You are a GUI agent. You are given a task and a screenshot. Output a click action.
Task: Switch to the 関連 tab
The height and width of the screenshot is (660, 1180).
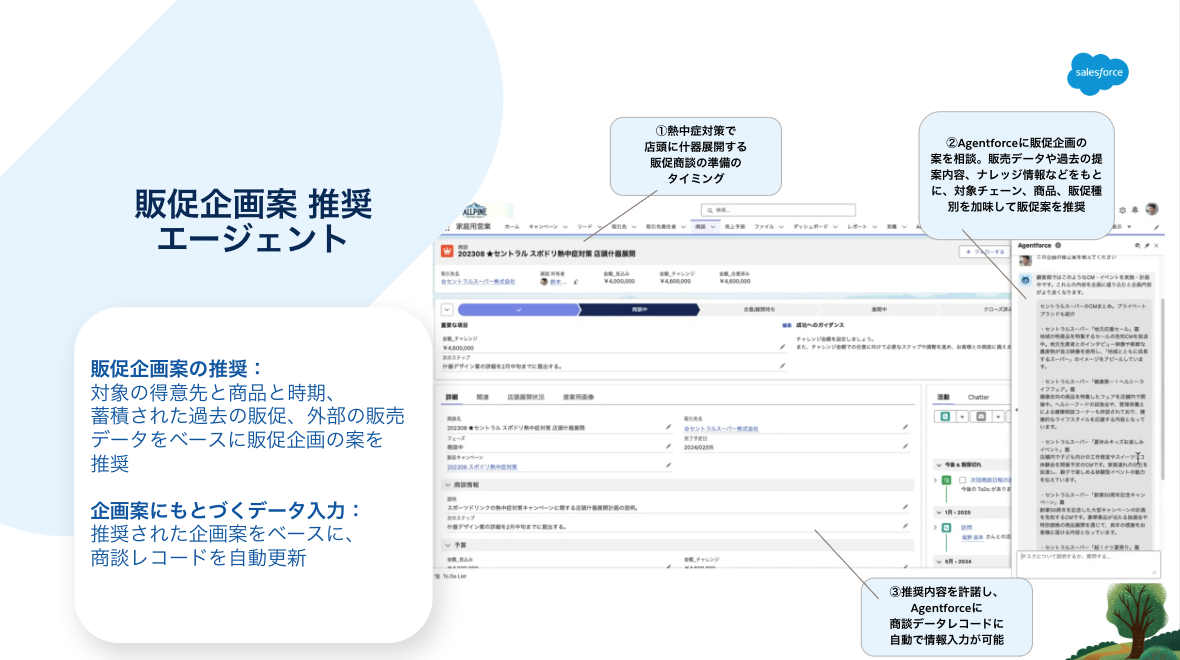482,397
